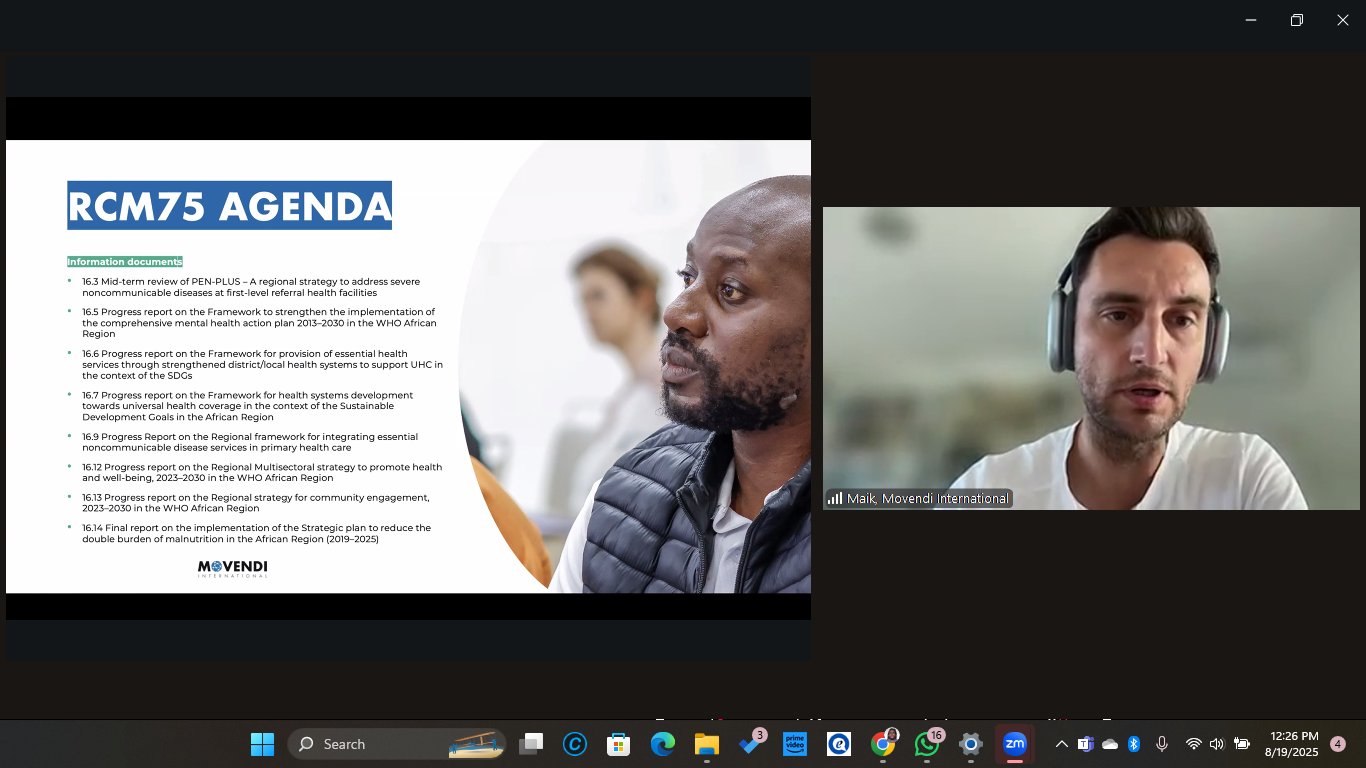Open the To Do checkmark app
This screenshot has width=1366, height=768.
(x=750, y=744)
